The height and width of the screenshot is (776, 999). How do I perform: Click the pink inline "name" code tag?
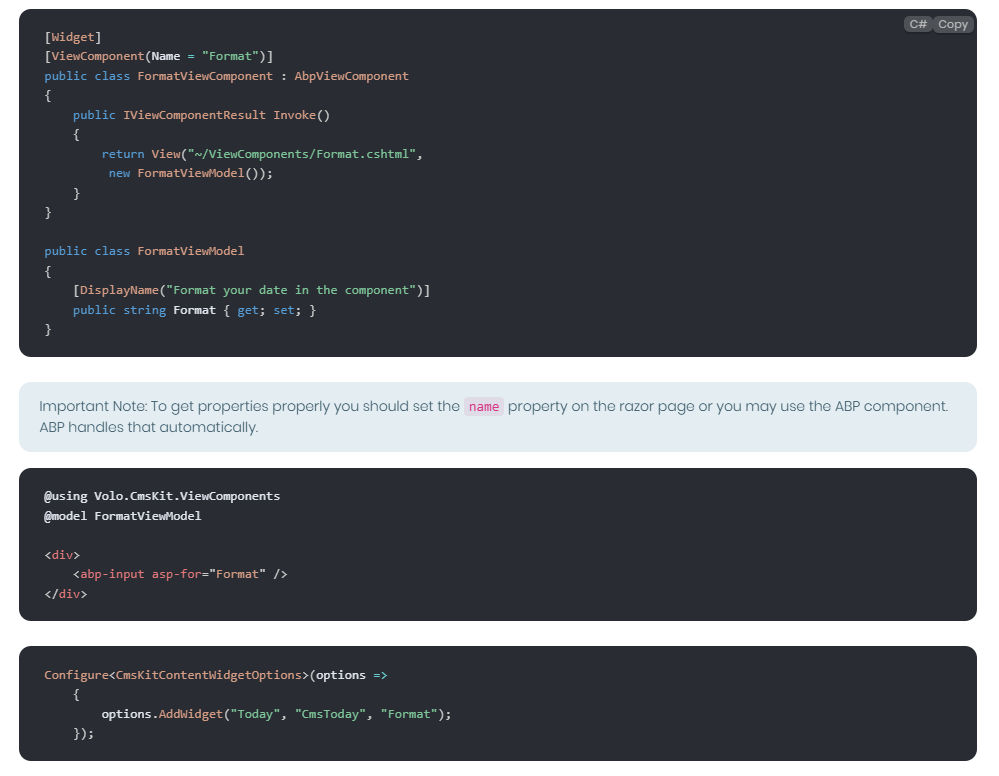[484, 407]
